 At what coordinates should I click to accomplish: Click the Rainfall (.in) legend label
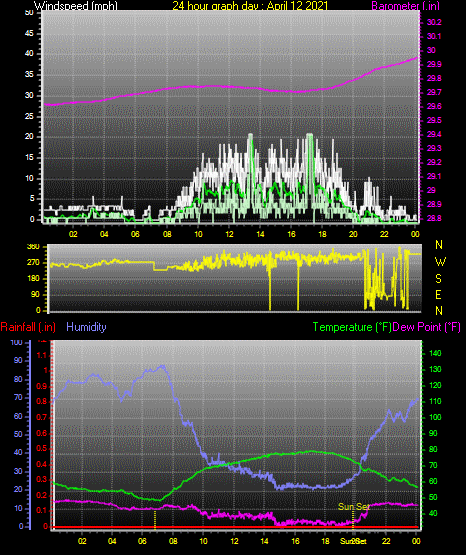coord(28,327)
